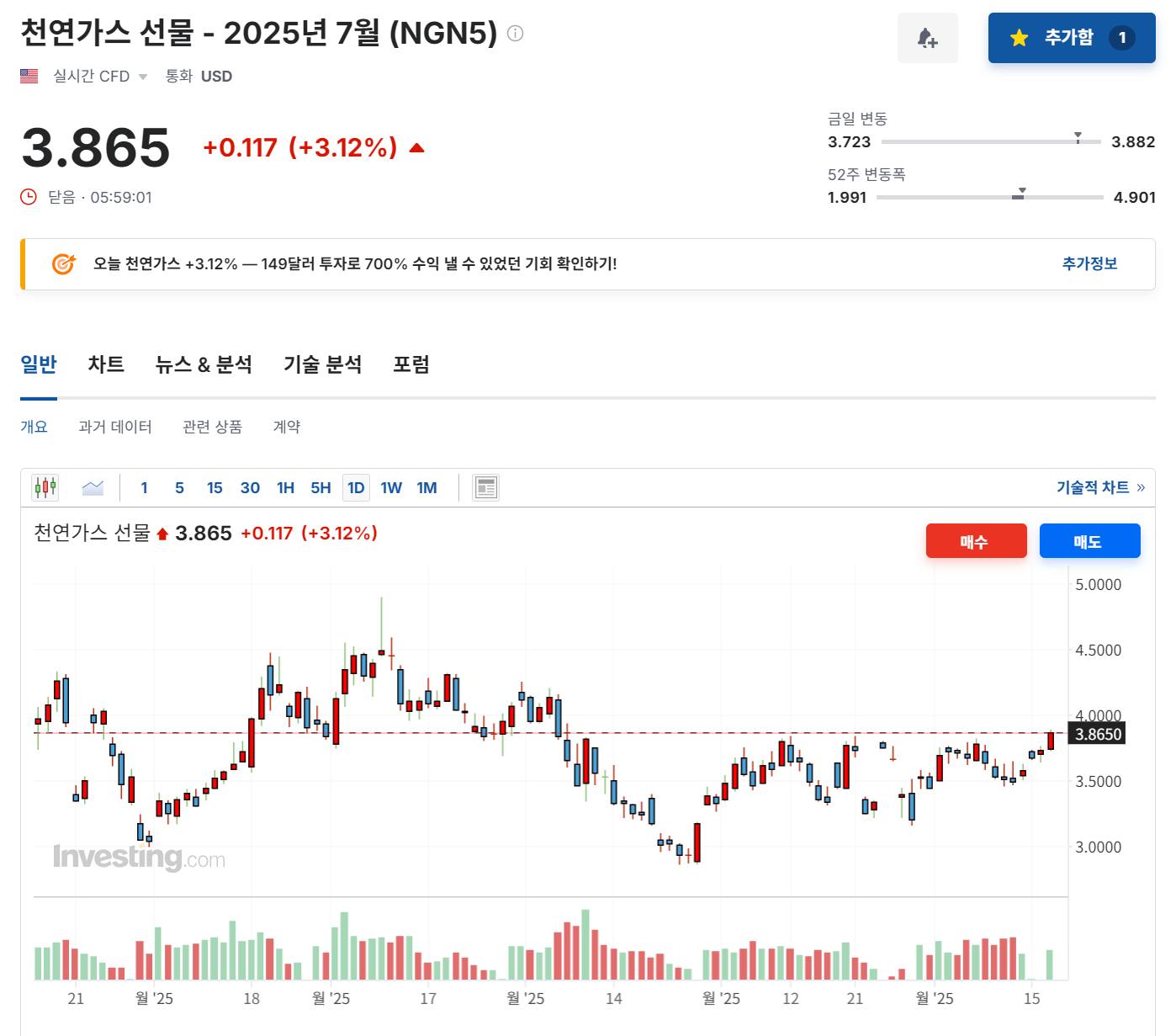The height and width of the screenshot is (1036, 1176).
Task: Open the 추가정보 link in the banner
Action: point(1089,263)
